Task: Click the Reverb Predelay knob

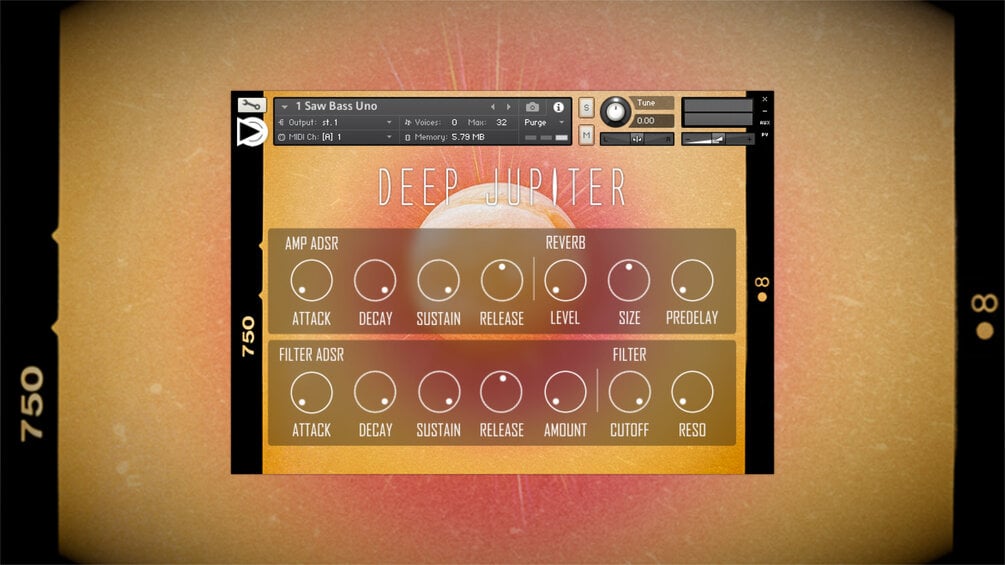Action: pos(692,281)
